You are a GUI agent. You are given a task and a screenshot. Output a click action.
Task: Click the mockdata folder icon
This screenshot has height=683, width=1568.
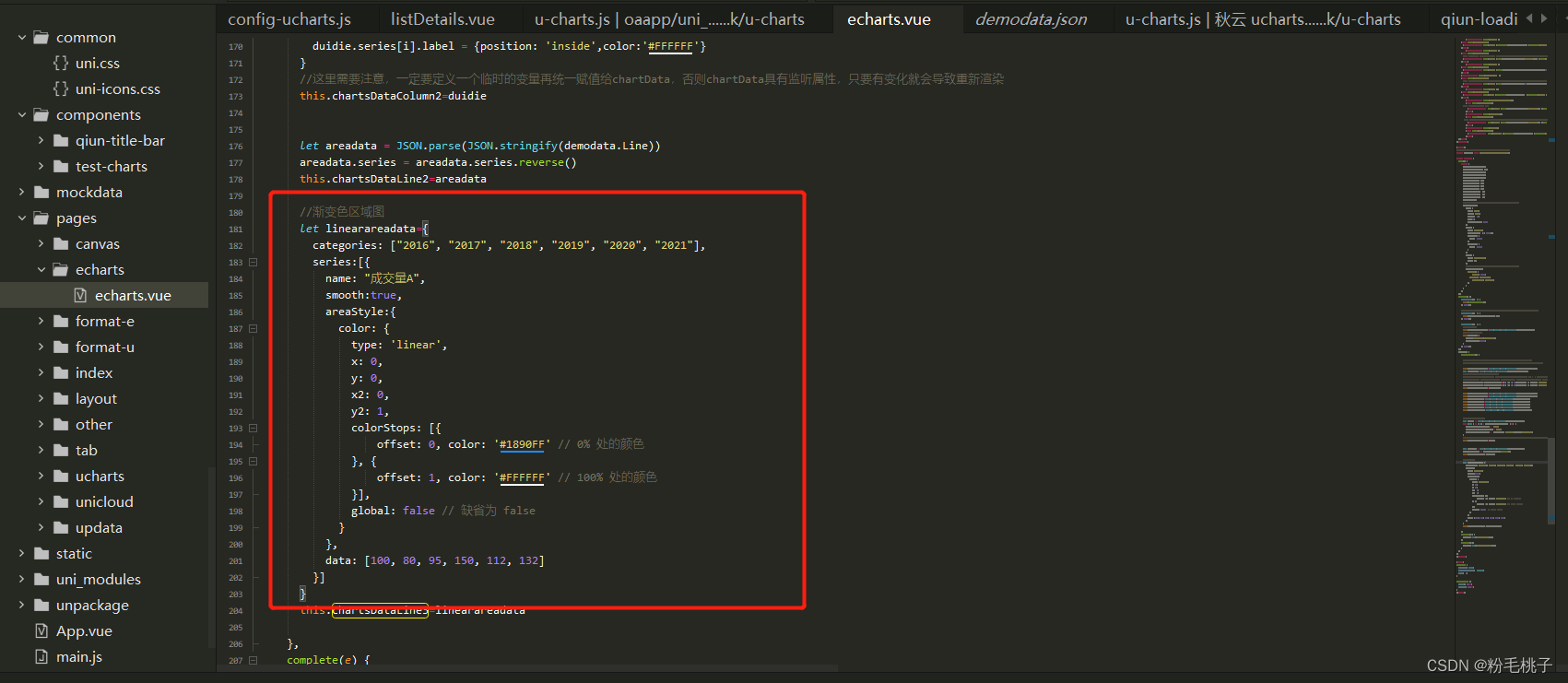click(x=41, y=193)
